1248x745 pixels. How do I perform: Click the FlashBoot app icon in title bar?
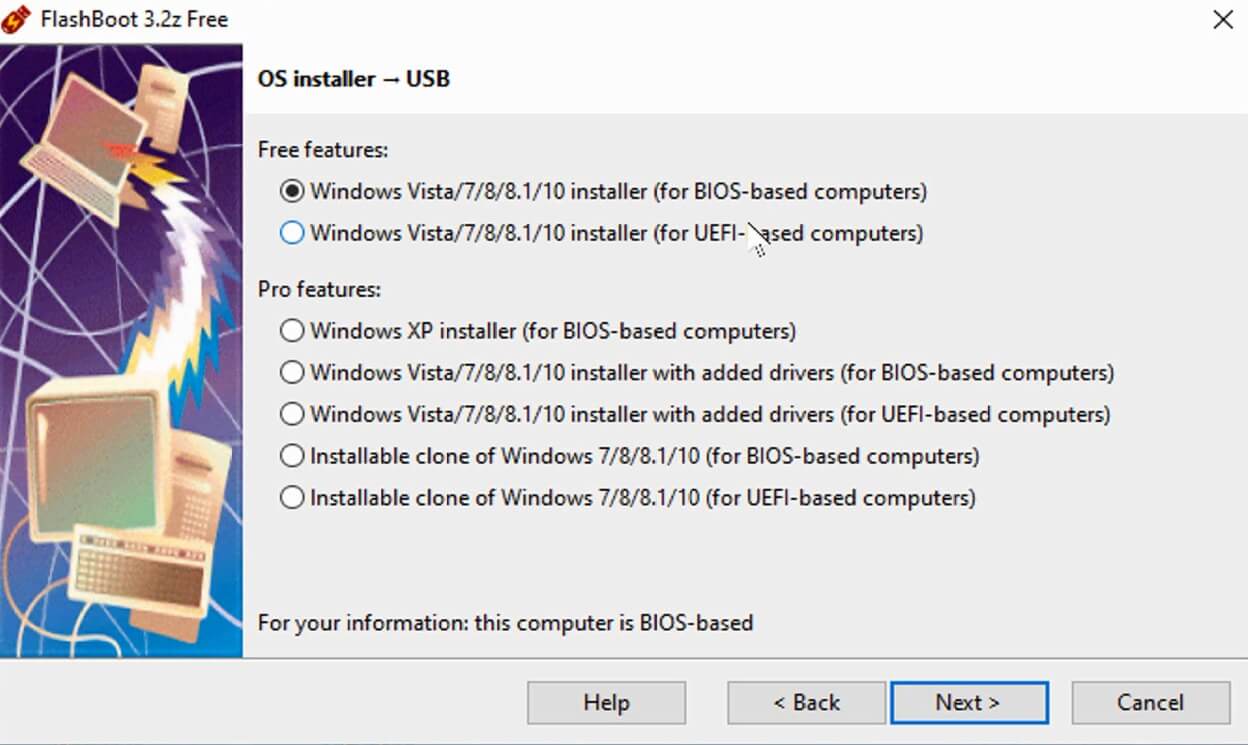pyautogui.click(x=16, y=19)
